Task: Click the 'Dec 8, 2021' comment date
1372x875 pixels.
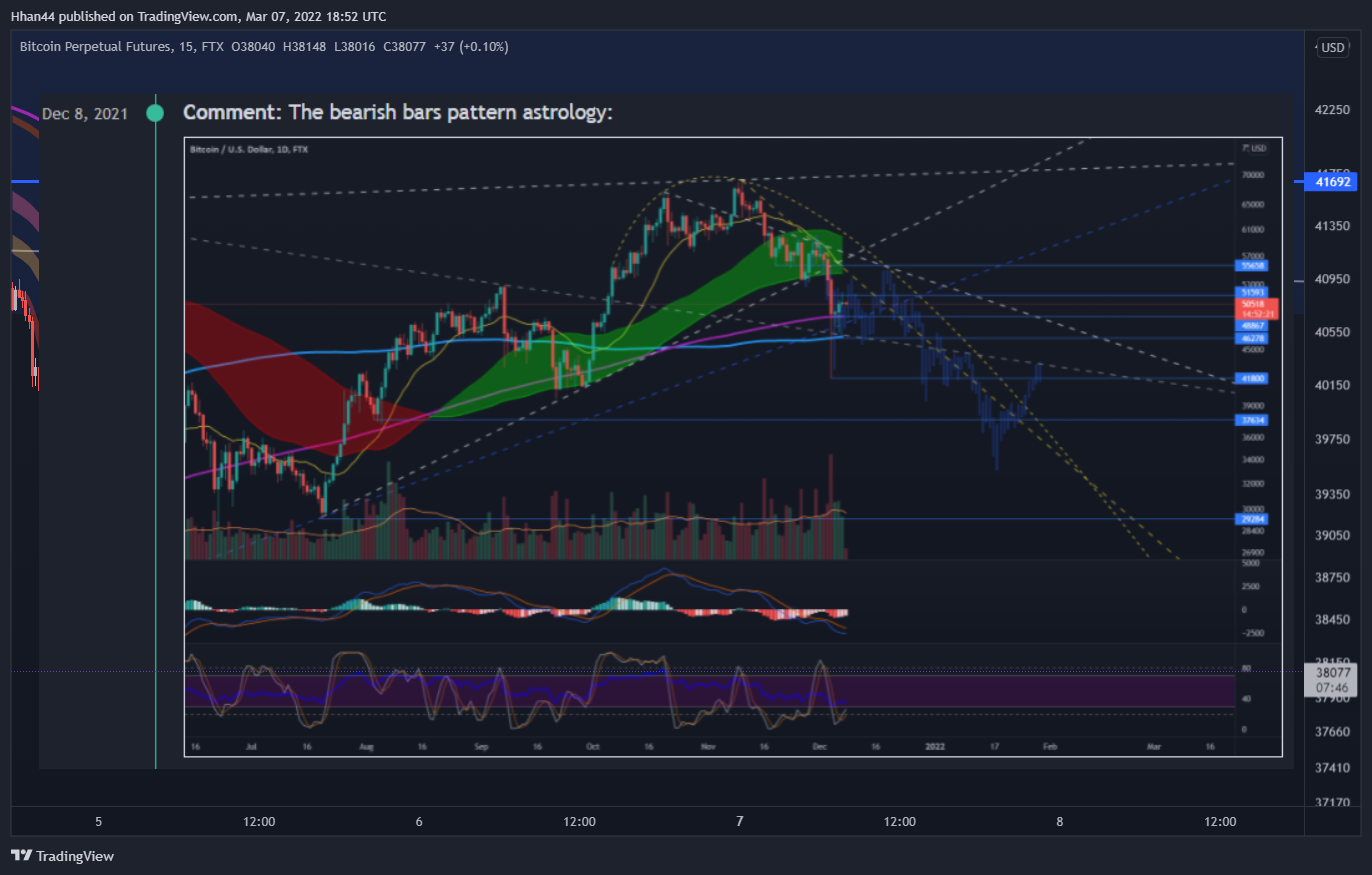Action: point(86,114)
